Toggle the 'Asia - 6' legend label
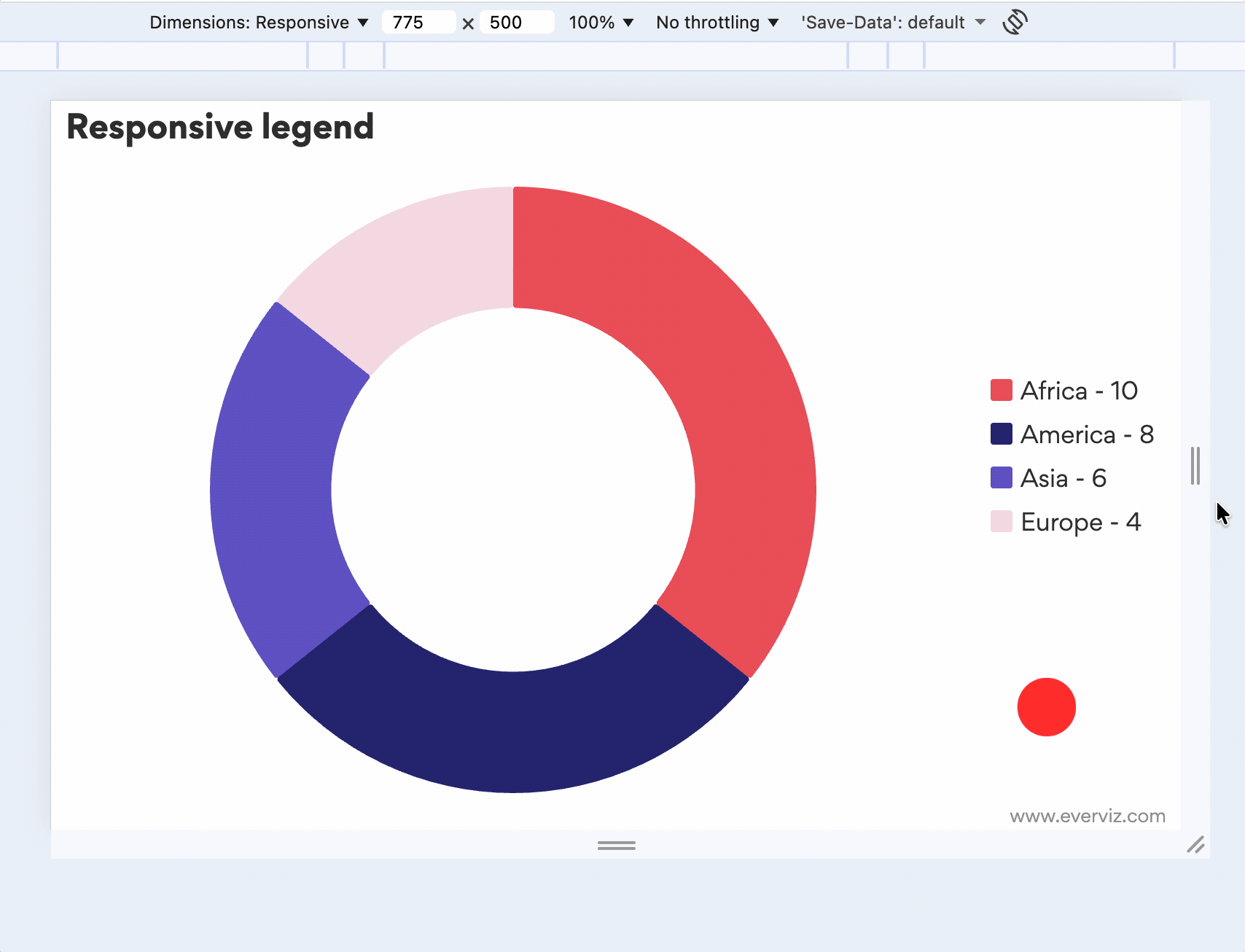The image size is (1245, 952). coord(1063,478)
